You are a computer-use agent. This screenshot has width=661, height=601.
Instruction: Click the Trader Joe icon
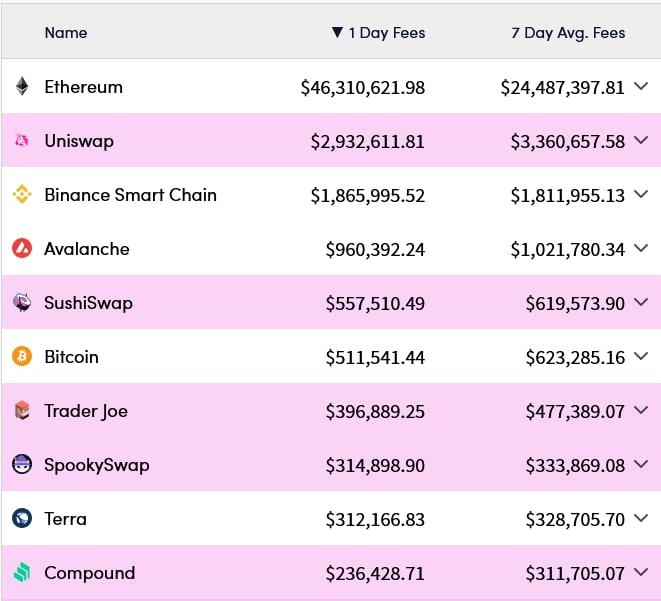(x=22, y=411)
